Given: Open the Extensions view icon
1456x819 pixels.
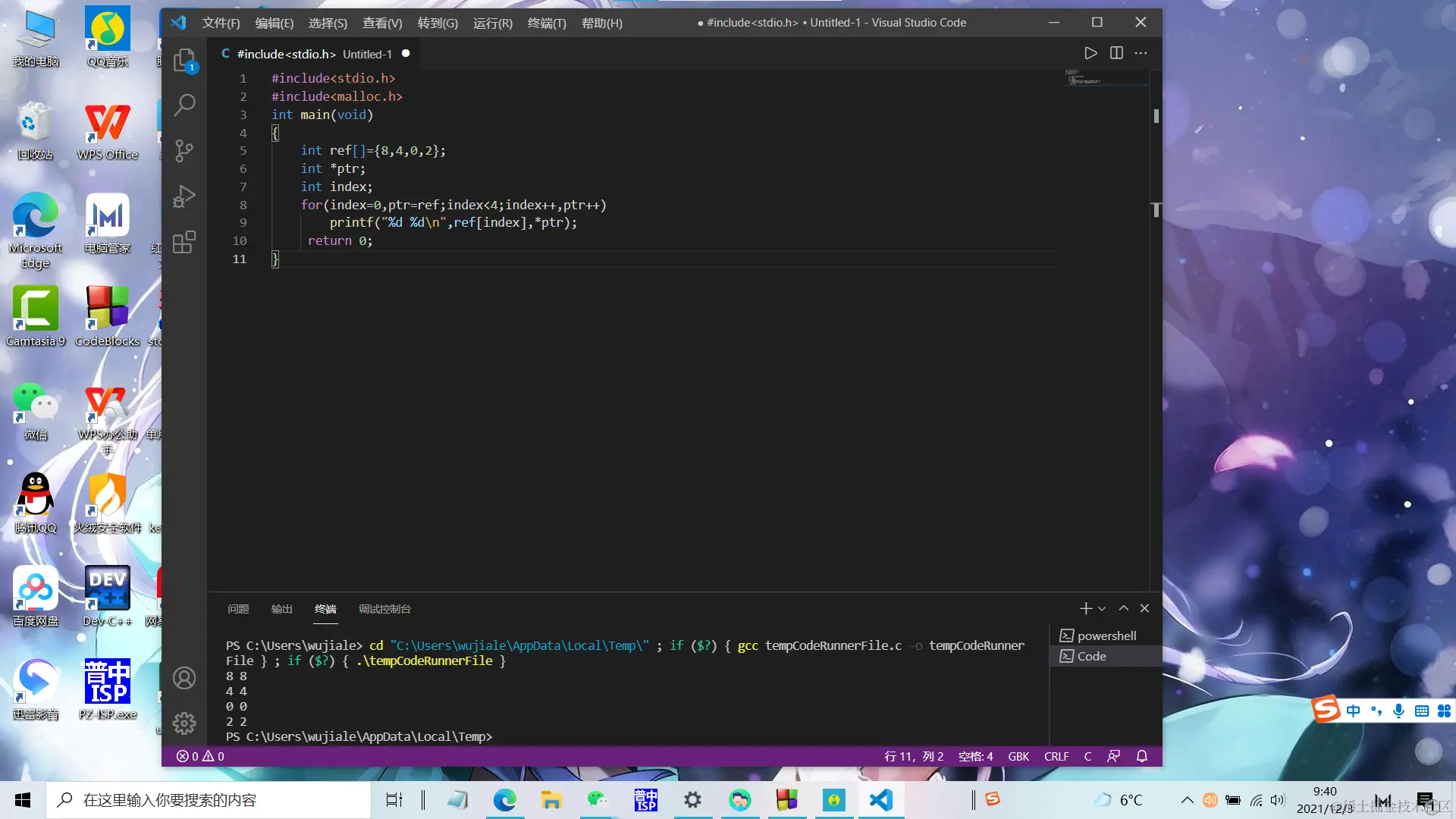Looking at the screenshot, I should pos(184,242).
